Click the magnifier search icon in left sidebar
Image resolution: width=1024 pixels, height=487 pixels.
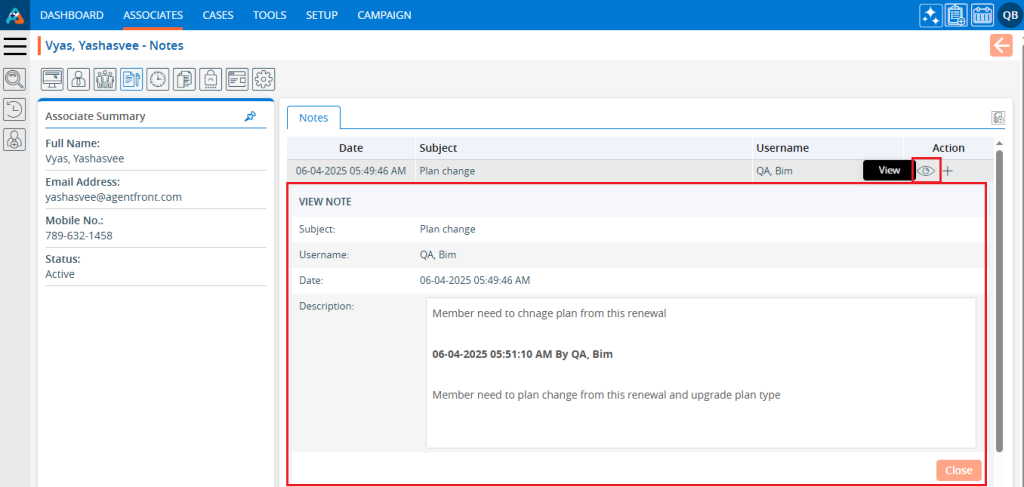pos(15,79)
